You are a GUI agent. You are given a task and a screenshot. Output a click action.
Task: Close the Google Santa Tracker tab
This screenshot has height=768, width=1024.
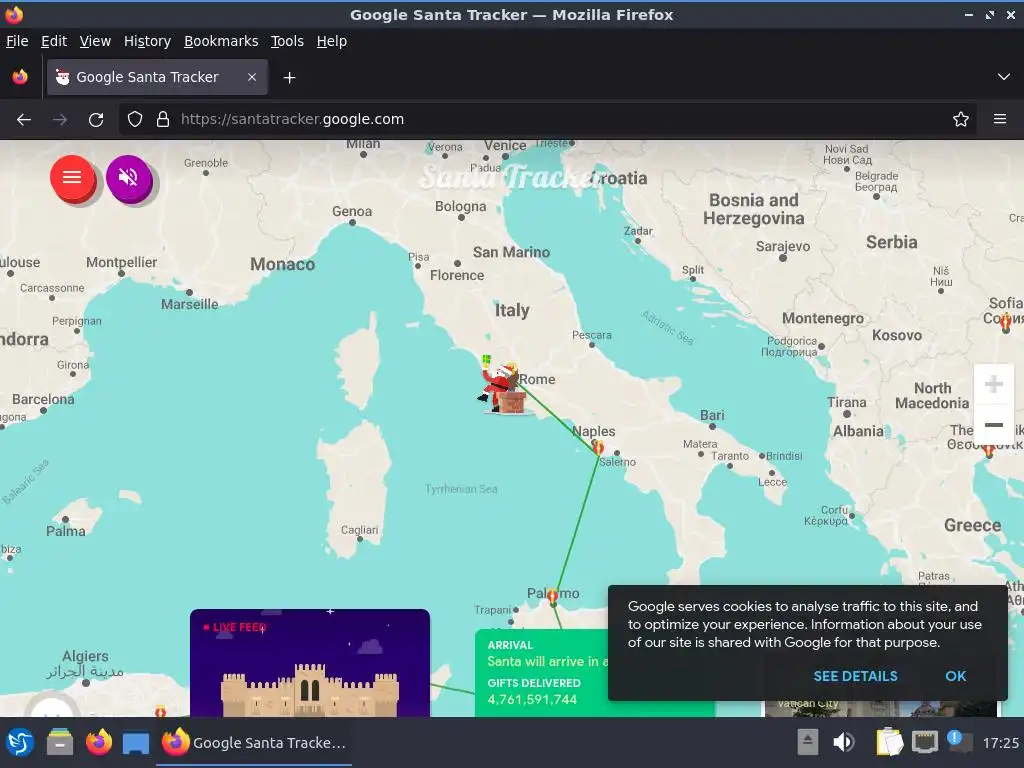pos(252,77)
